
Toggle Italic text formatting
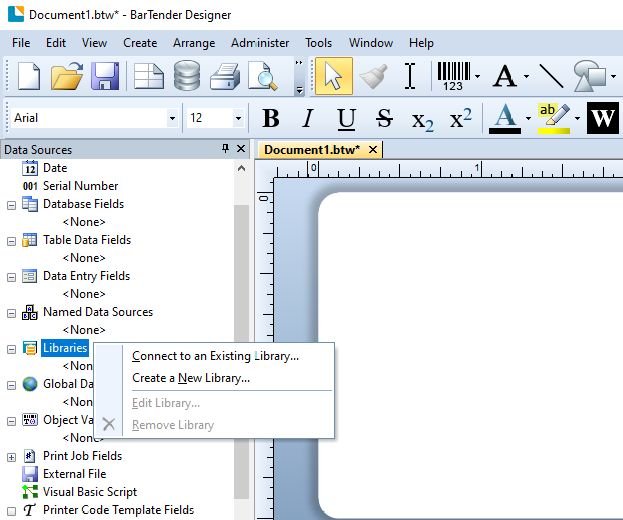308,119
